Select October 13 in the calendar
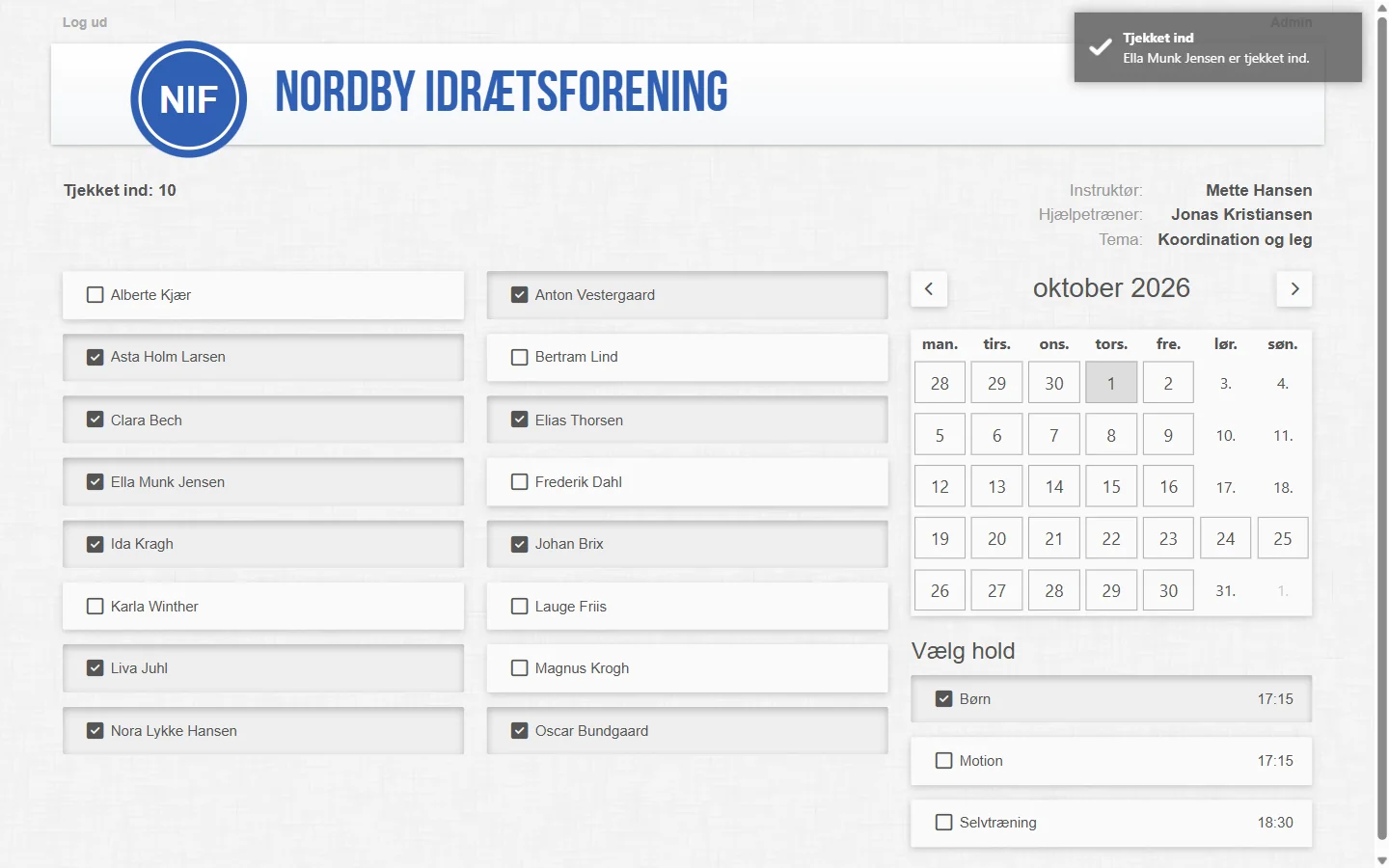Image resolution: width=1389 pixels, height=868 pixels. 996,487
